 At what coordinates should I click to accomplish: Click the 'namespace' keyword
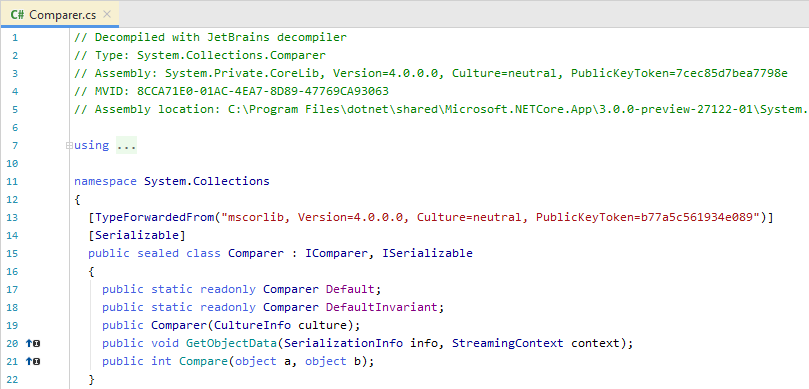point(105,181)
